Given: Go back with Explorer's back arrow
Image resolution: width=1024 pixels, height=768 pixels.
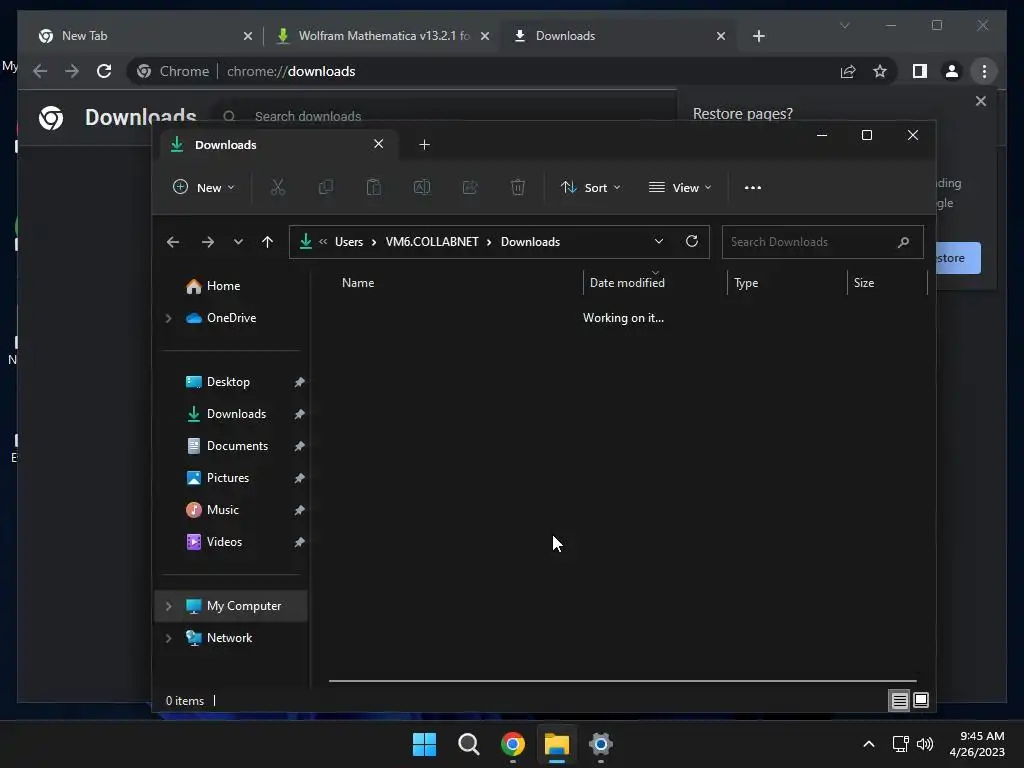Looking at the screenshot, I should click(172, 242).
